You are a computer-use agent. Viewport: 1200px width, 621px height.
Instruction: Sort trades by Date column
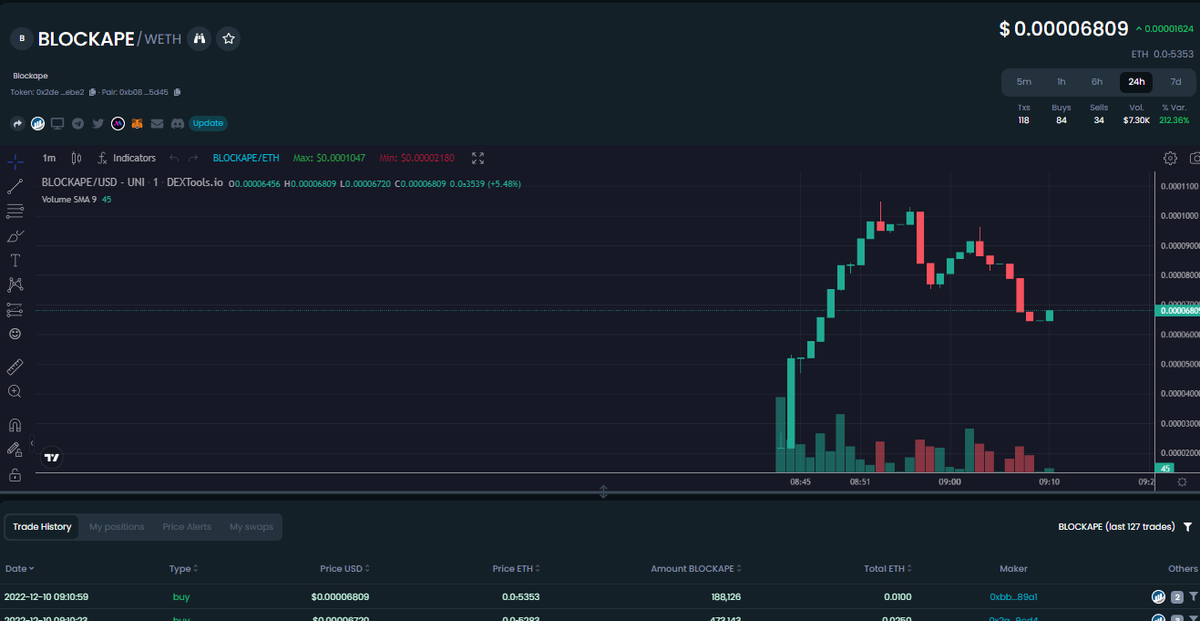[x=19, y=569]
